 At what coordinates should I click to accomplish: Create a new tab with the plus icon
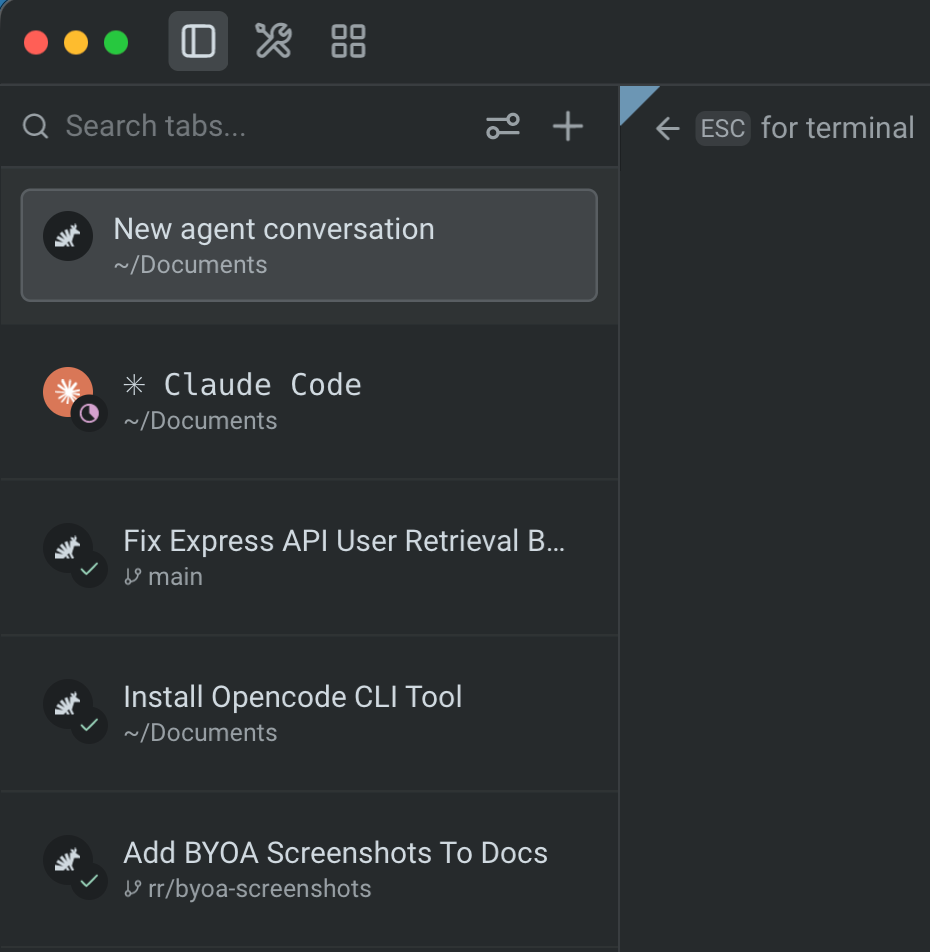point(567,126)
